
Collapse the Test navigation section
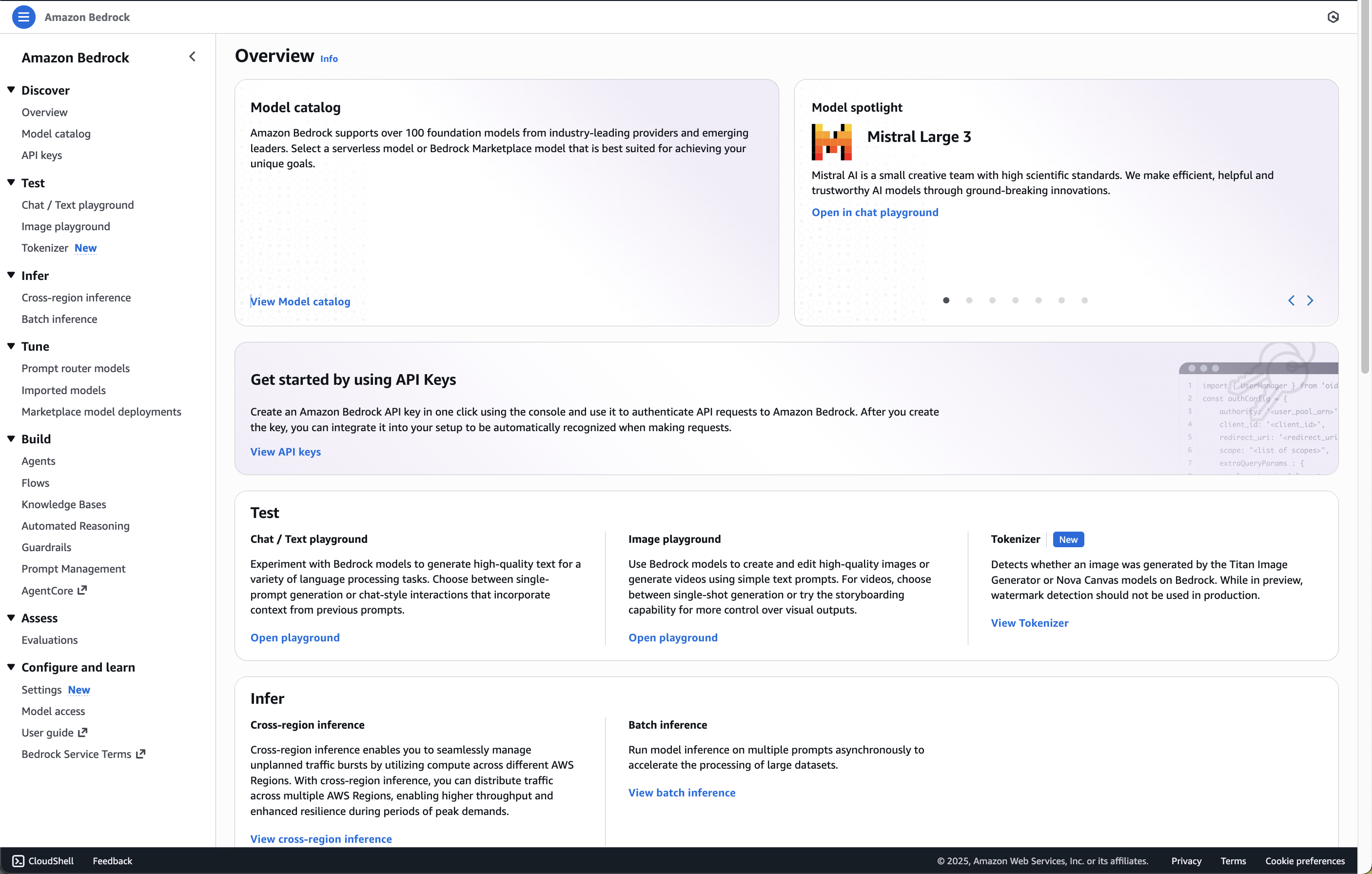11,182
